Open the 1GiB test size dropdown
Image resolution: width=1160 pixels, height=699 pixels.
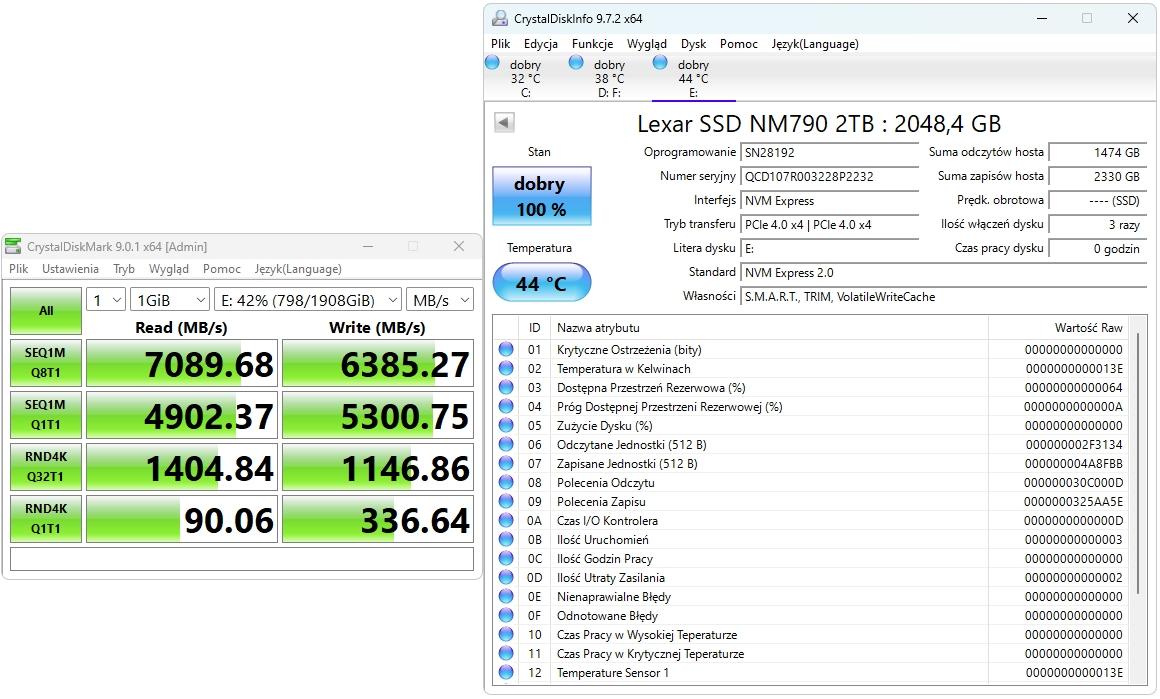coord(169,300)
